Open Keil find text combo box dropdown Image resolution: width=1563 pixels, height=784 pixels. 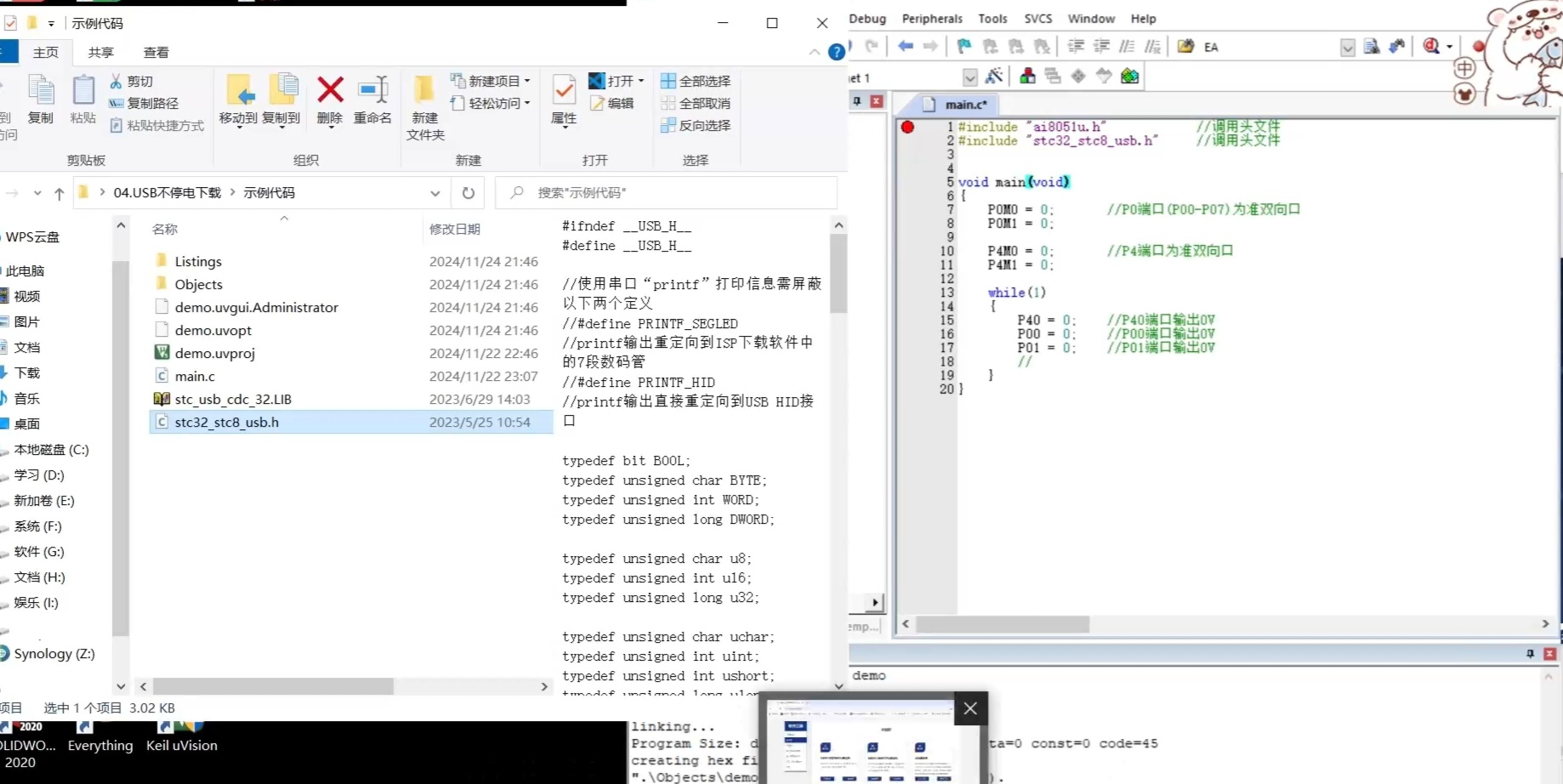tap(1348, 47)
